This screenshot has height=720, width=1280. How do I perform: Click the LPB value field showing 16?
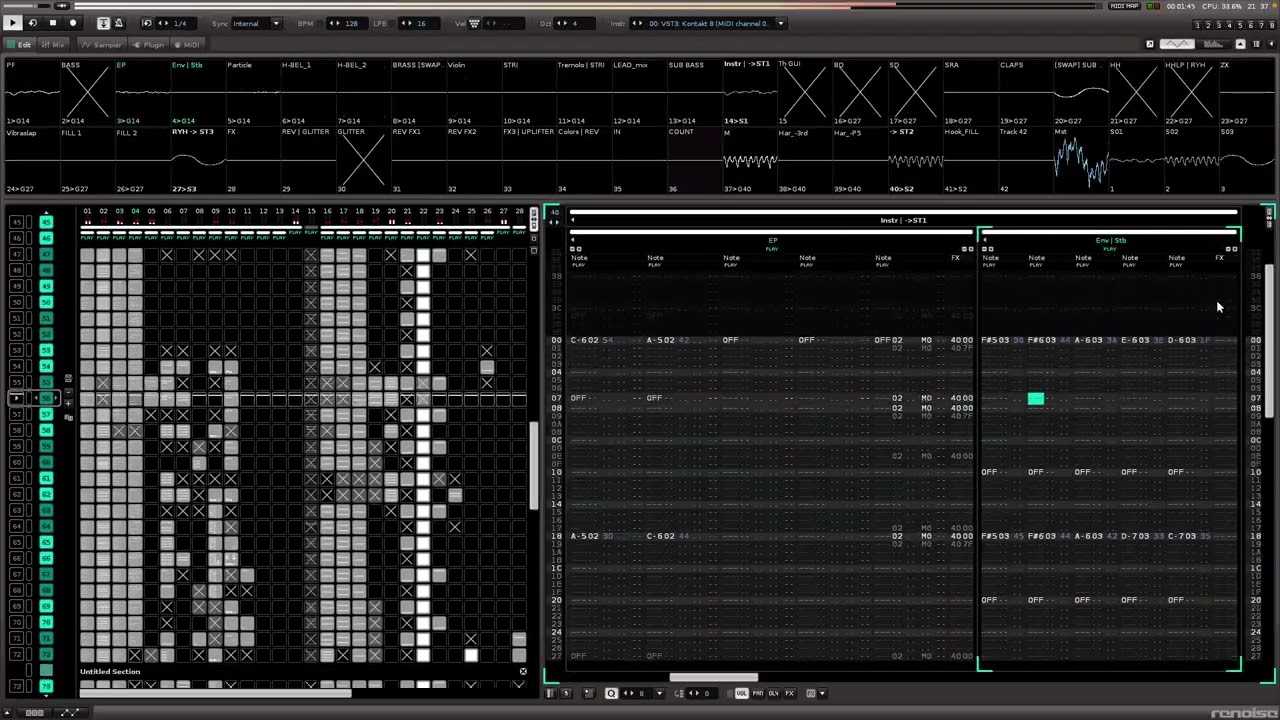tap(421, 23)
